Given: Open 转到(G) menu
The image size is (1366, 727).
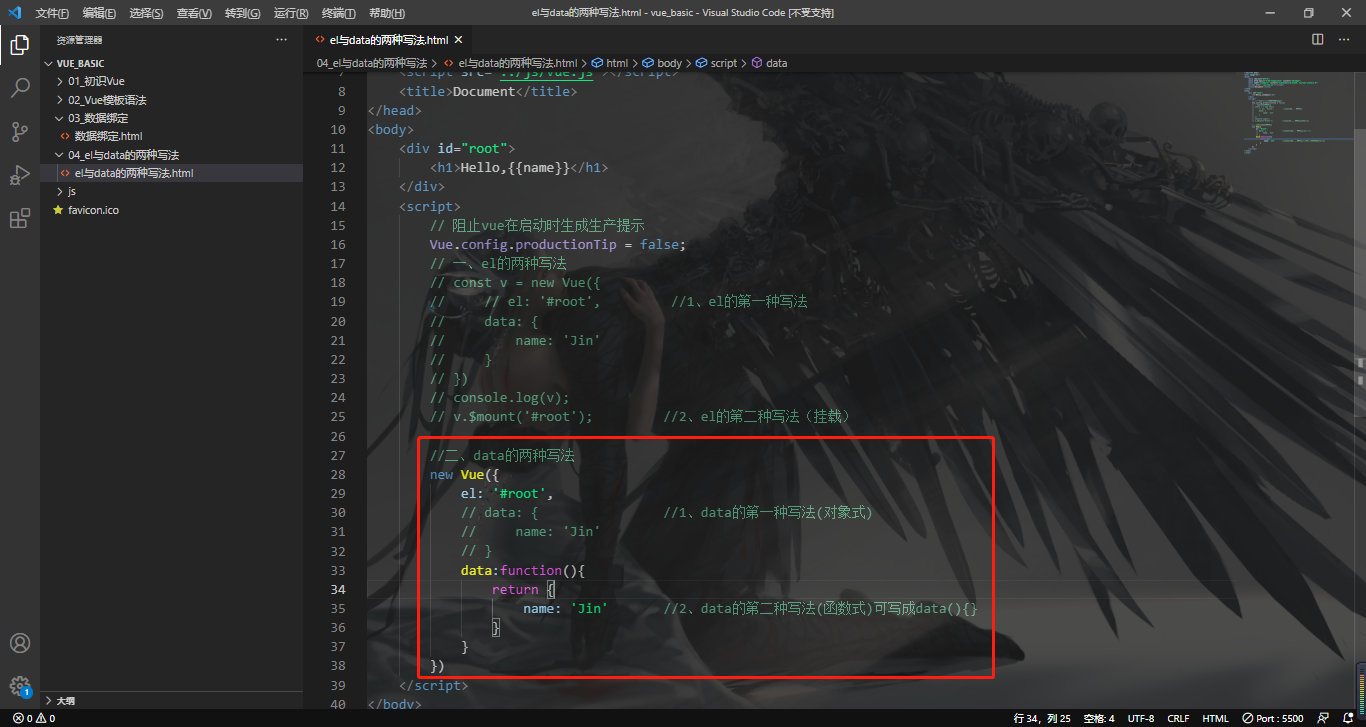Looking at the screenshot, I should tap(242, 13).
